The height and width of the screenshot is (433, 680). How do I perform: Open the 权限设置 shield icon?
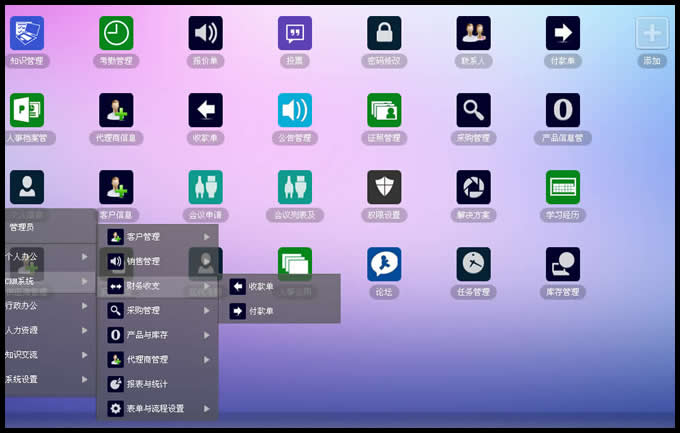[x=384, y=187]
